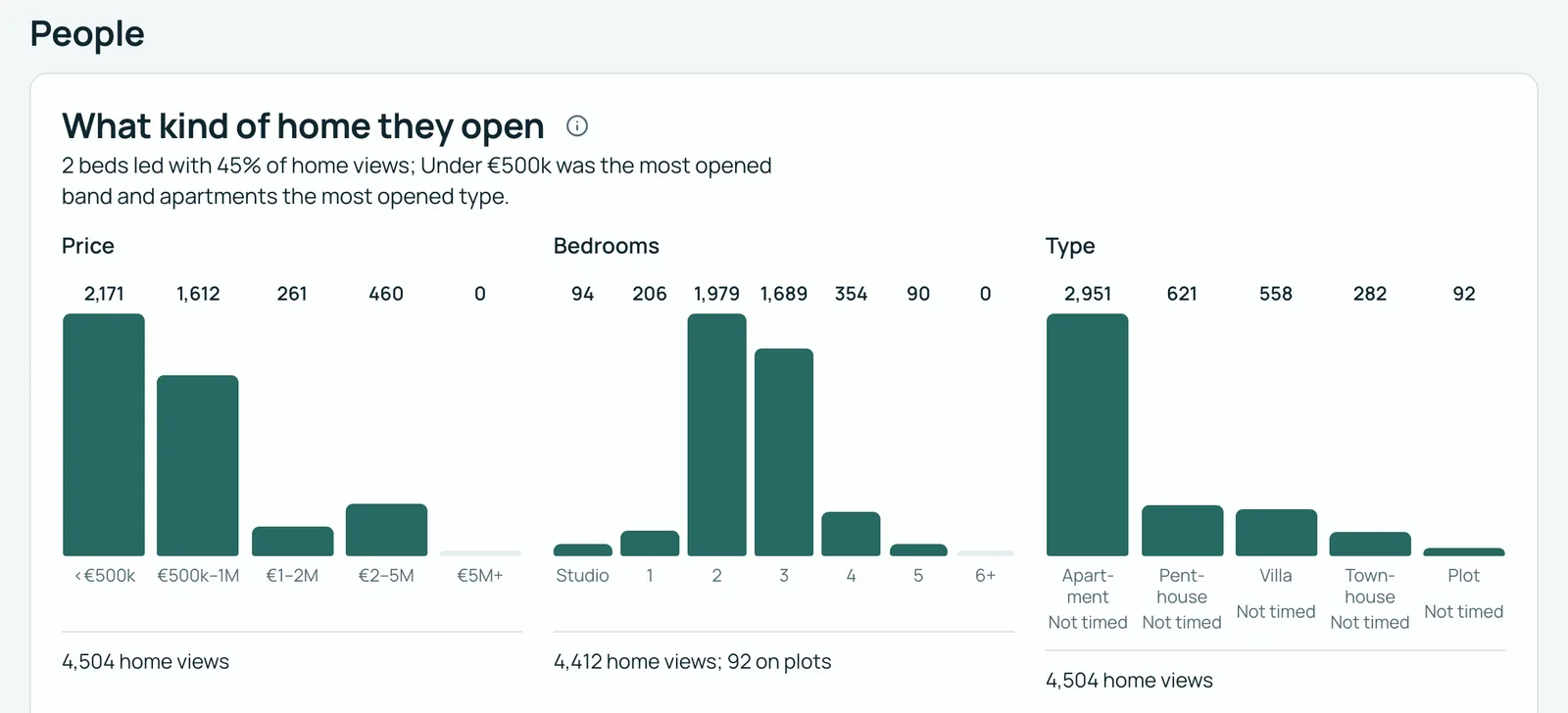Screen dimensions: 1568x713
Task: Click the €1–2M price bar
Action: (292, 542)
